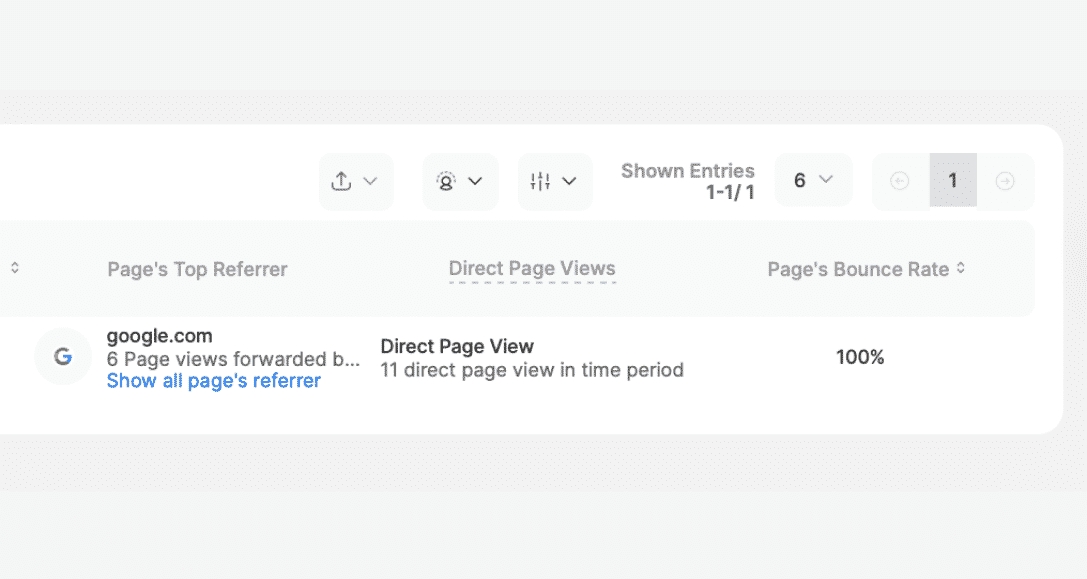Go to next page with right arrow
The height and width of the screenshot is (579, 1087).
(x=1005, y=181)
